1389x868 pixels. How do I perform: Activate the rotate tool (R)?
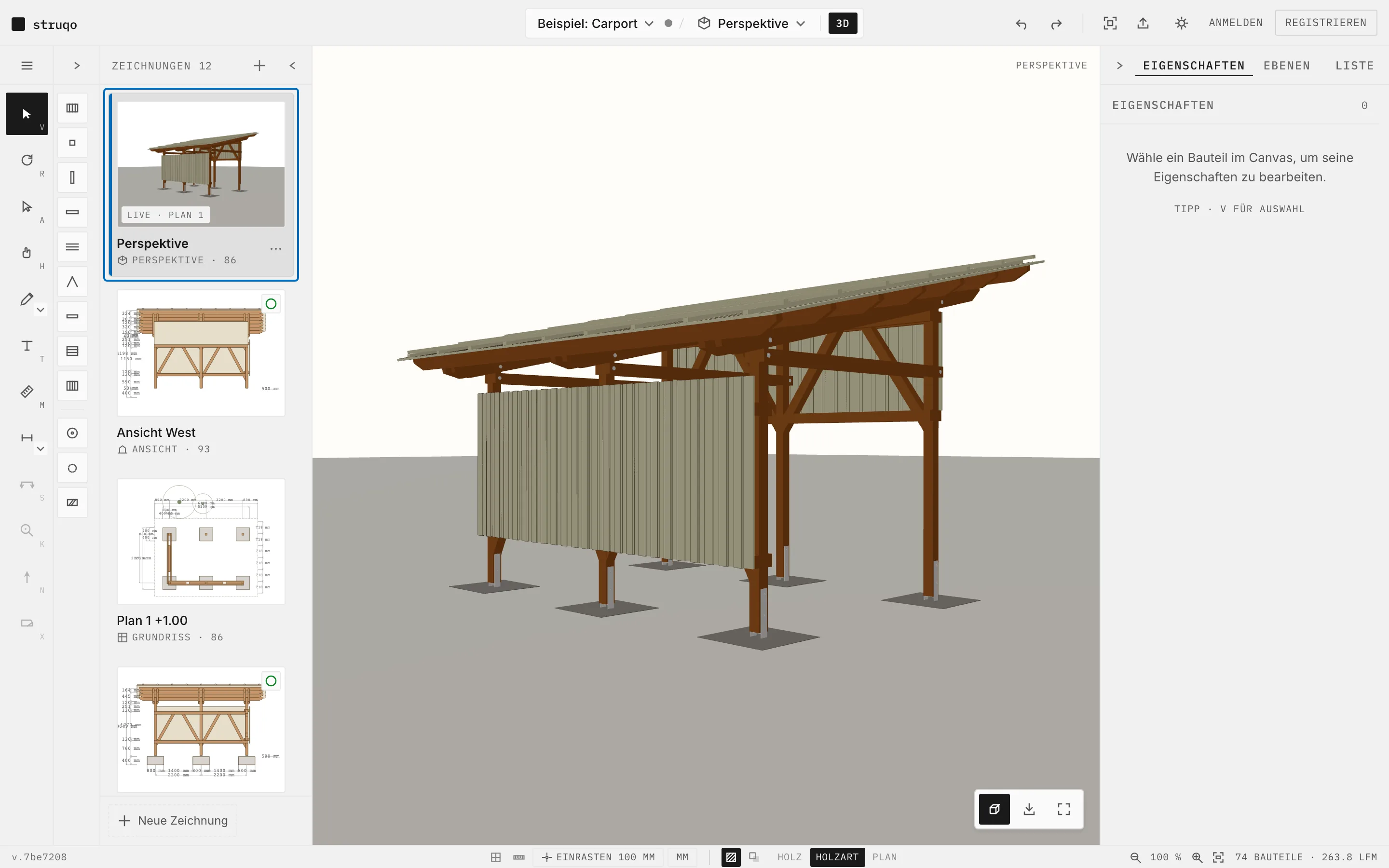click(27, 160)
